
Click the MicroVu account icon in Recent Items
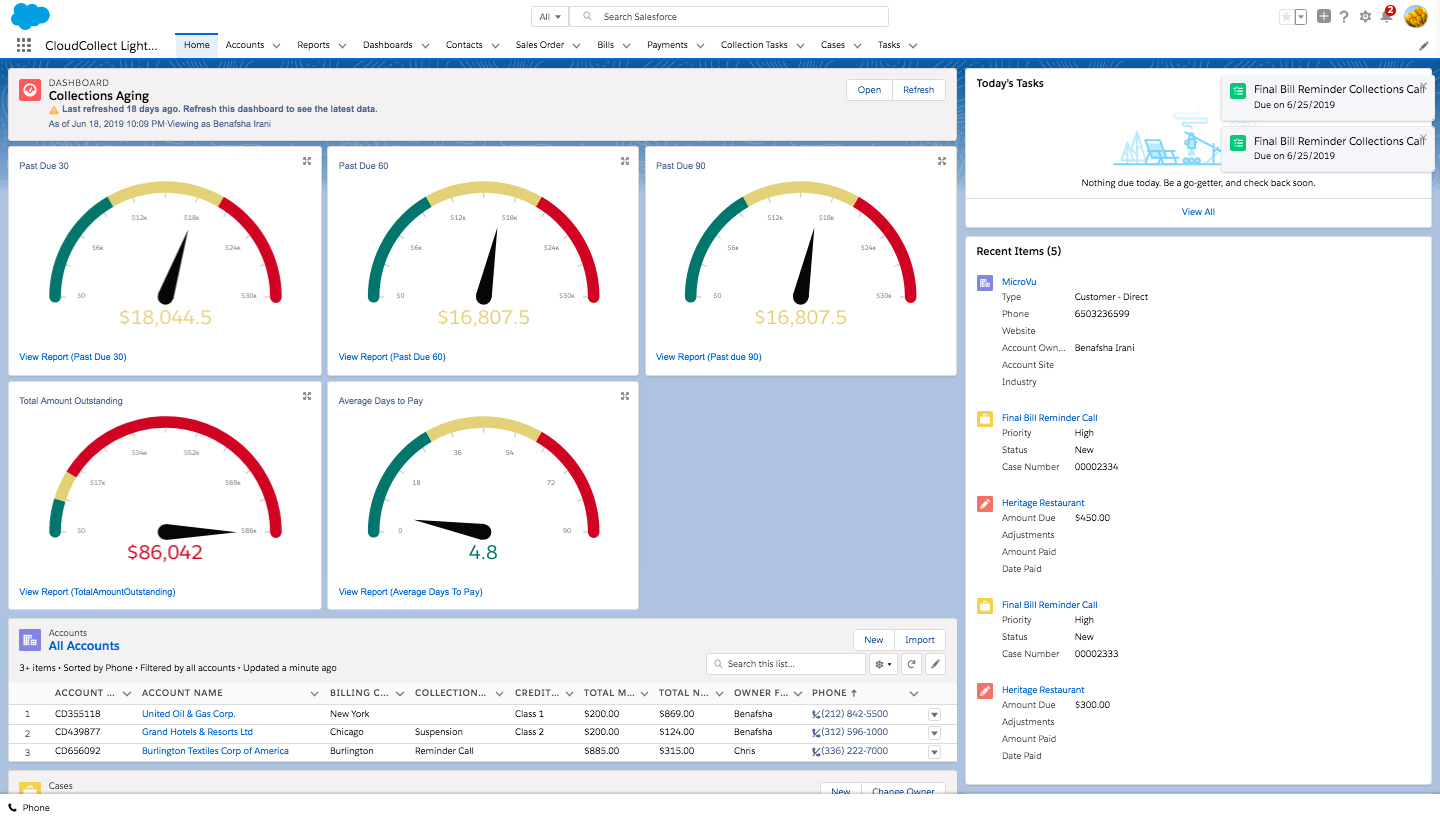(985, 283)
